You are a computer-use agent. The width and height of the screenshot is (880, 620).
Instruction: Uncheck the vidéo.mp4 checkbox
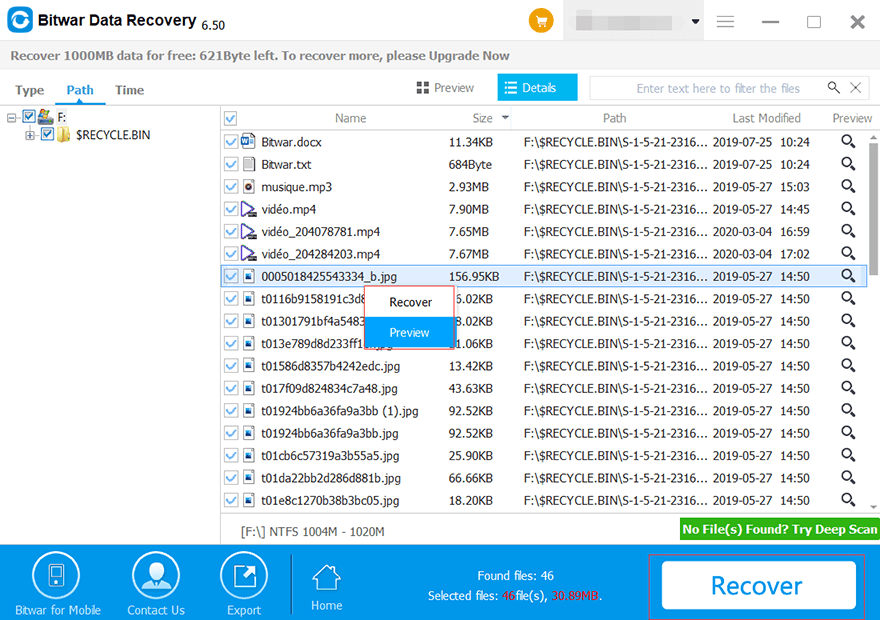click(x=231, y=209)
